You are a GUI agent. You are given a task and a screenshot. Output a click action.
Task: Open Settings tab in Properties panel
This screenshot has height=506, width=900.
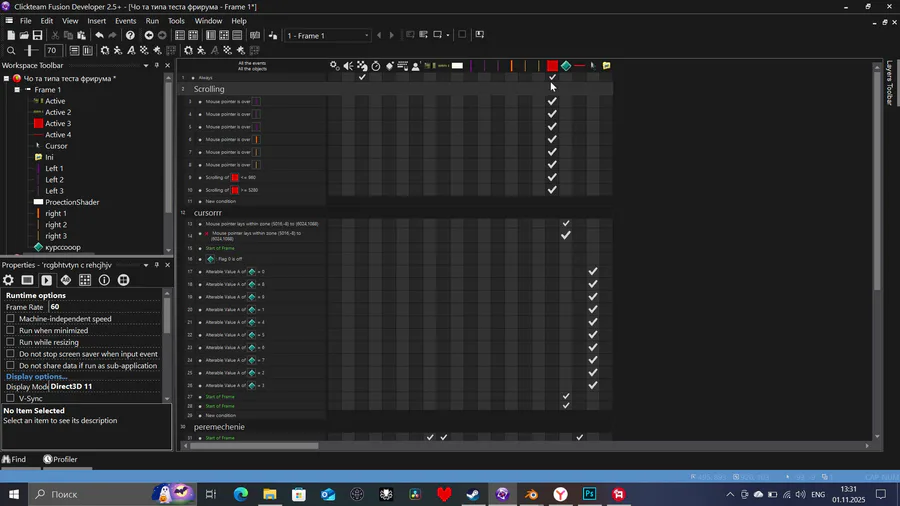[x=9, y=280]
